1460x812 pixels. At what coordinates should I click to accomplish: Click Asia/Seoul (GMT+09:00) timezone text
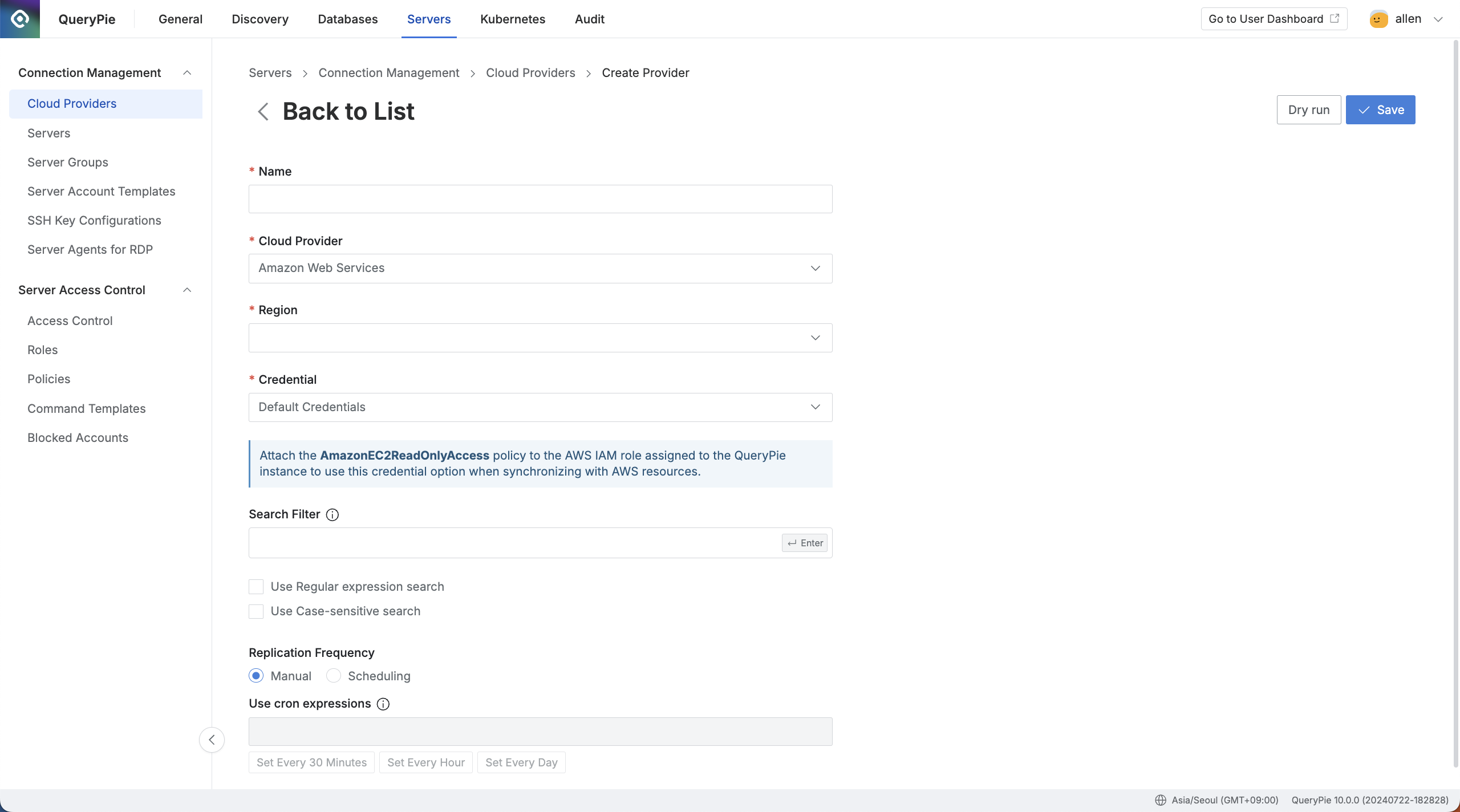pyautogui.click(x=1224, y=800)
